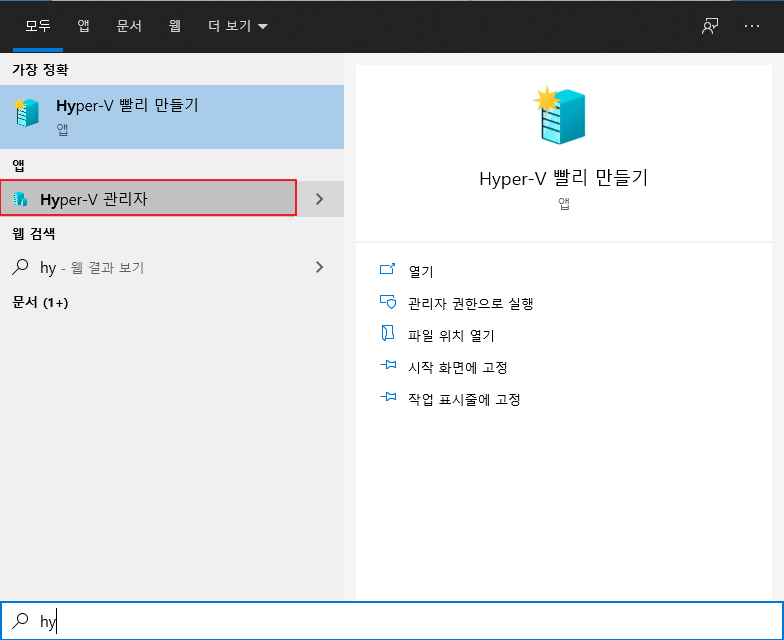The height and width of the screenshot is (640, 784).
Task: Click the 열기 open icon
Action: pos(388,270)
